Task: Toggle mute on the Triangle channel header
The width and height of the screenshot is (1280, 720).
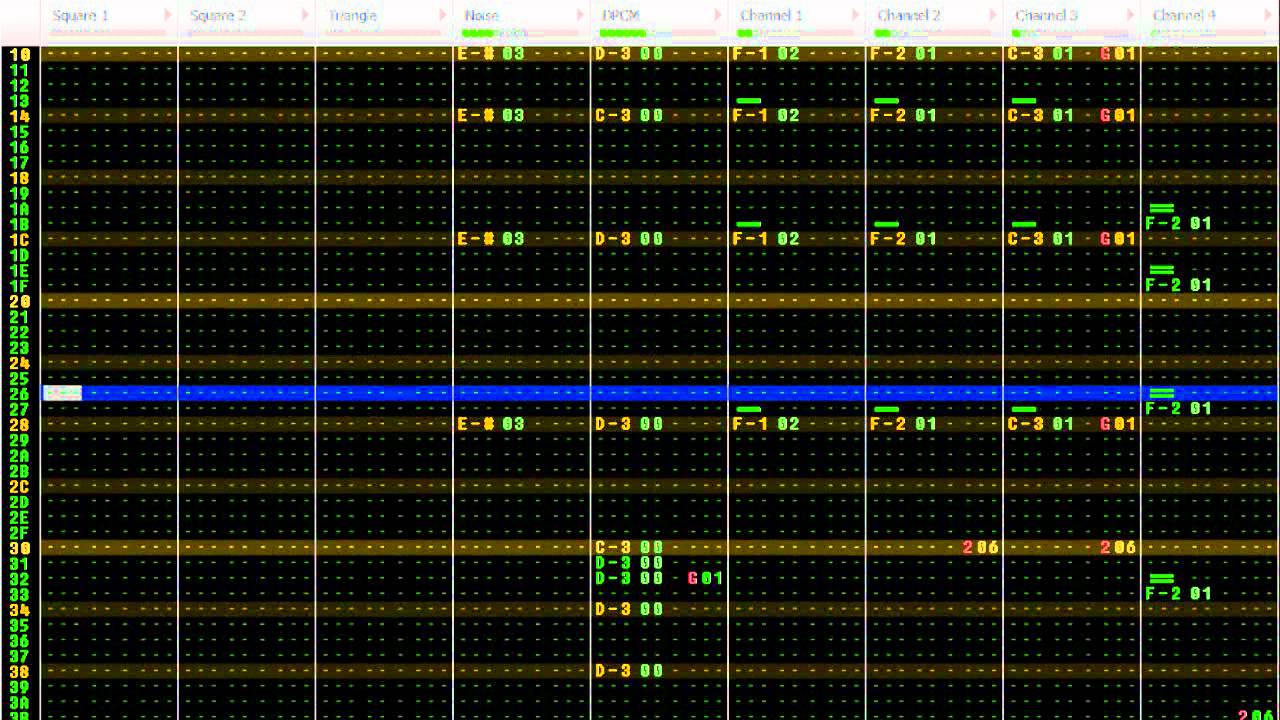Action: pos(352,16)
